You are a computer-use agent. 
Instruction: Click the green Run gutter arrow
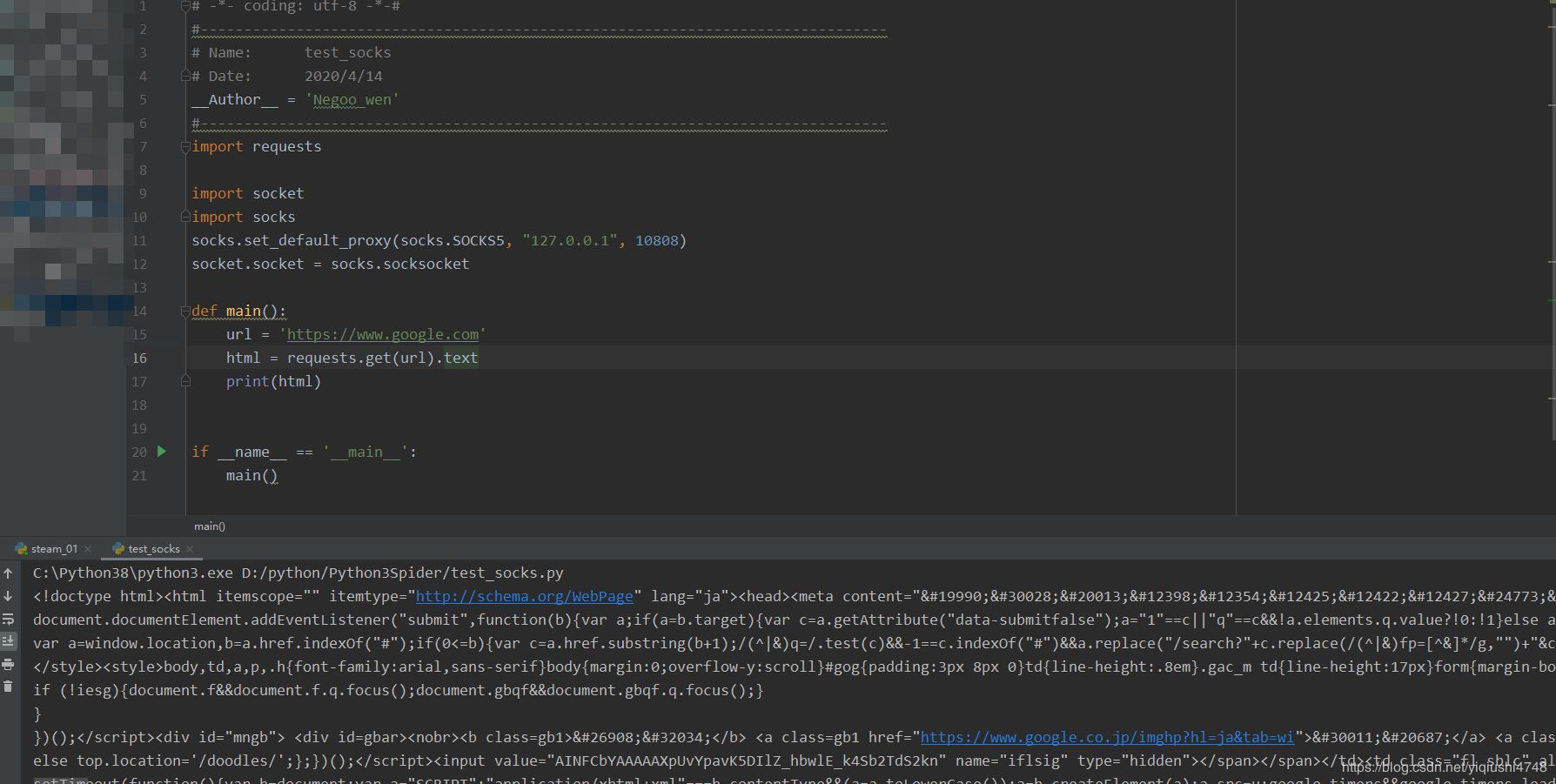[x=161, y=452]
